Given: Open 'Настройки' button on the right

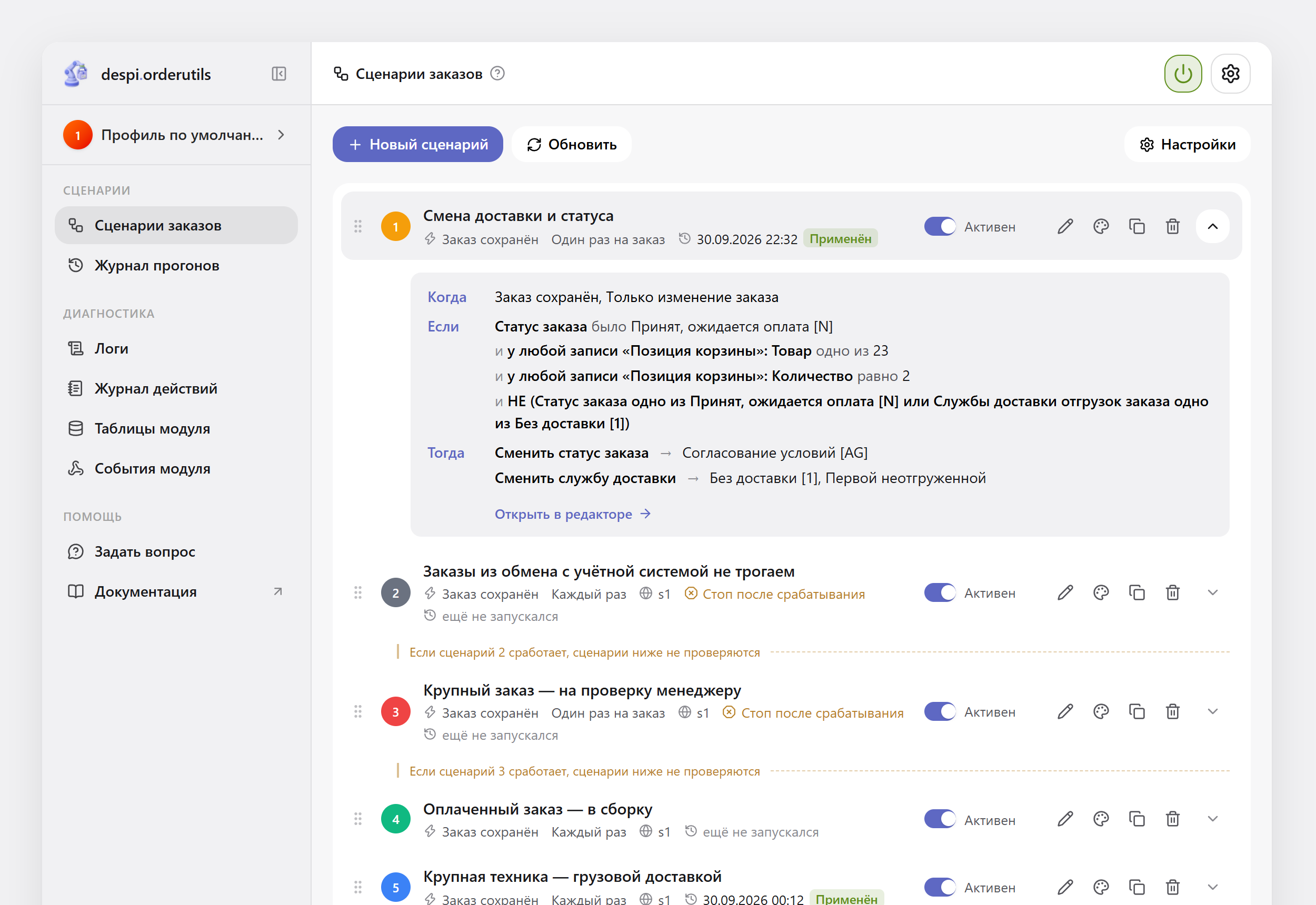Looking at the screenshot, I should point(1187,145).
